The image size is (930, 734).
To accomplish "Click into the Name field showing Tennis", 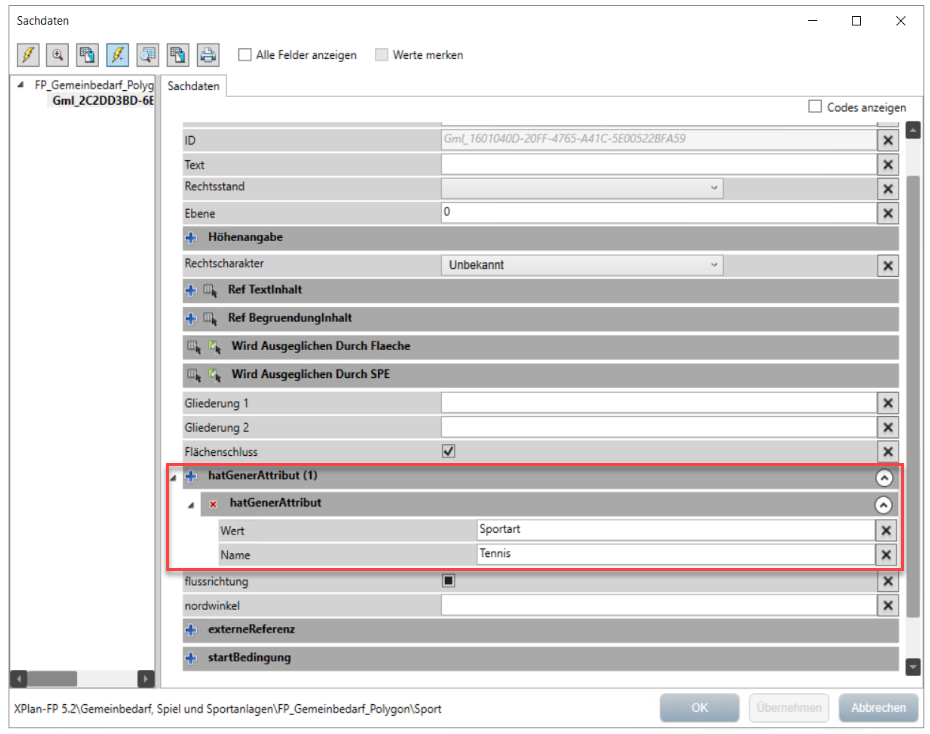I will [676, 554].
